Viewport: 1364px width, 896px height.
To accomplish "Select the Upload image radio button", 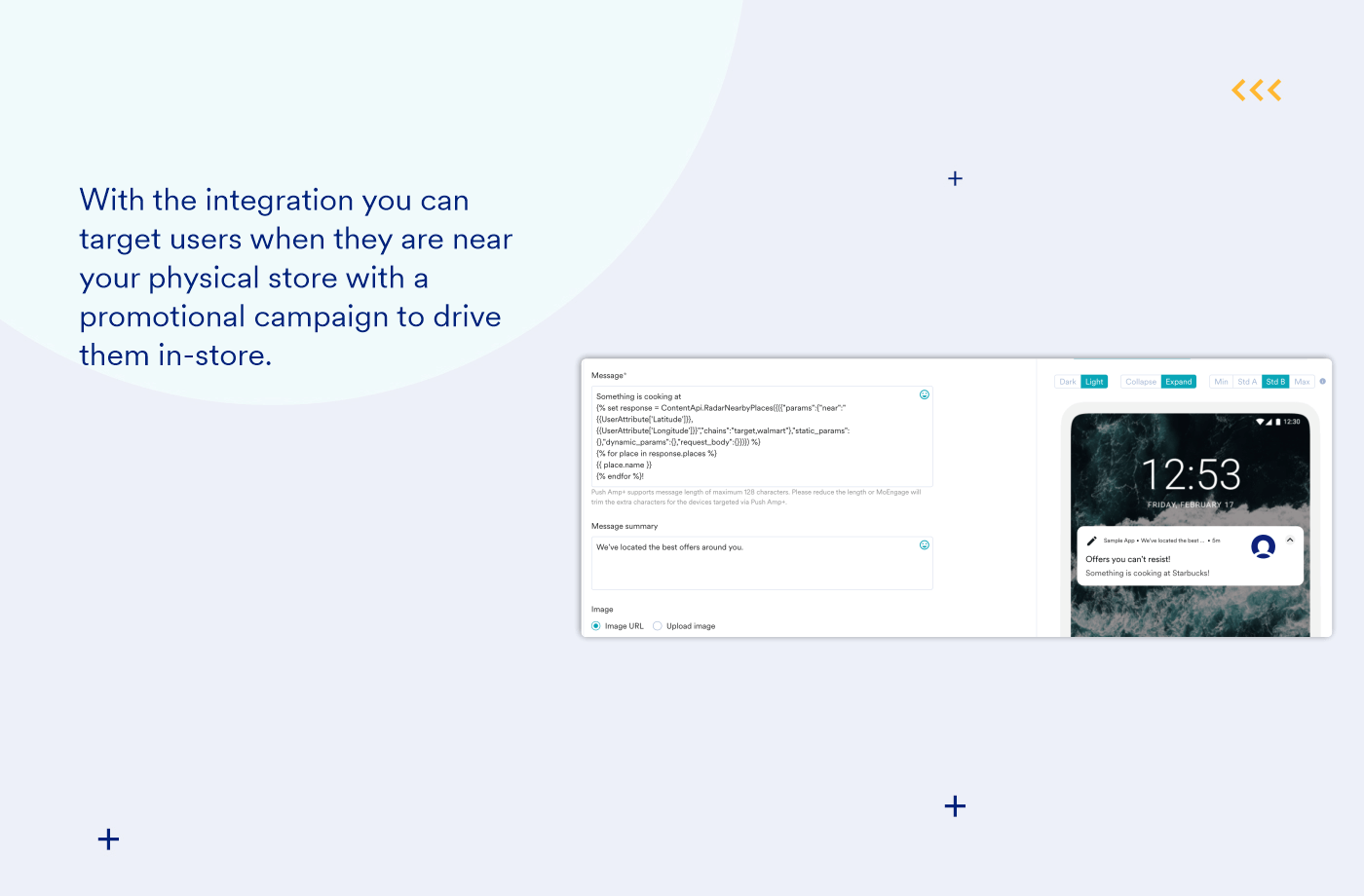I will click(658, 626).
